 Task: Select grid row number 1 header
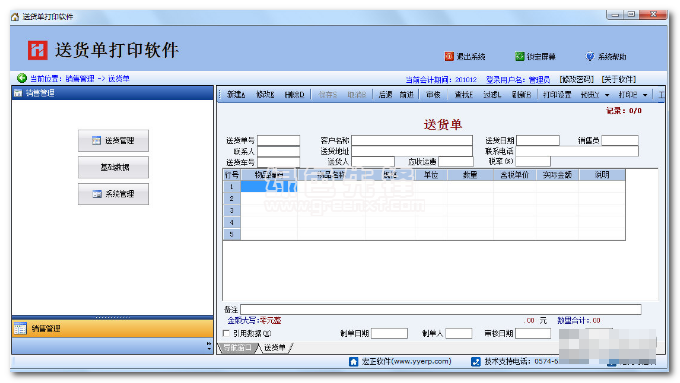(232, 187)
